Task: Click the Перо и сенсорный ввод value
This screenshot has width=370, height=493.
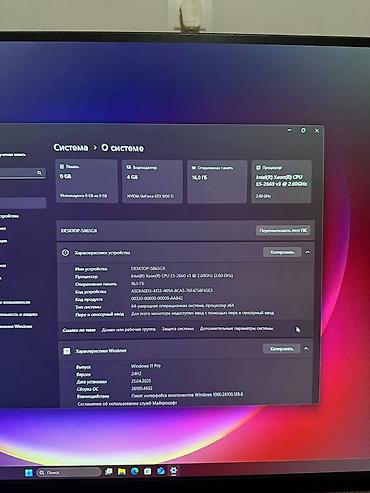Action: click(203, 313)
